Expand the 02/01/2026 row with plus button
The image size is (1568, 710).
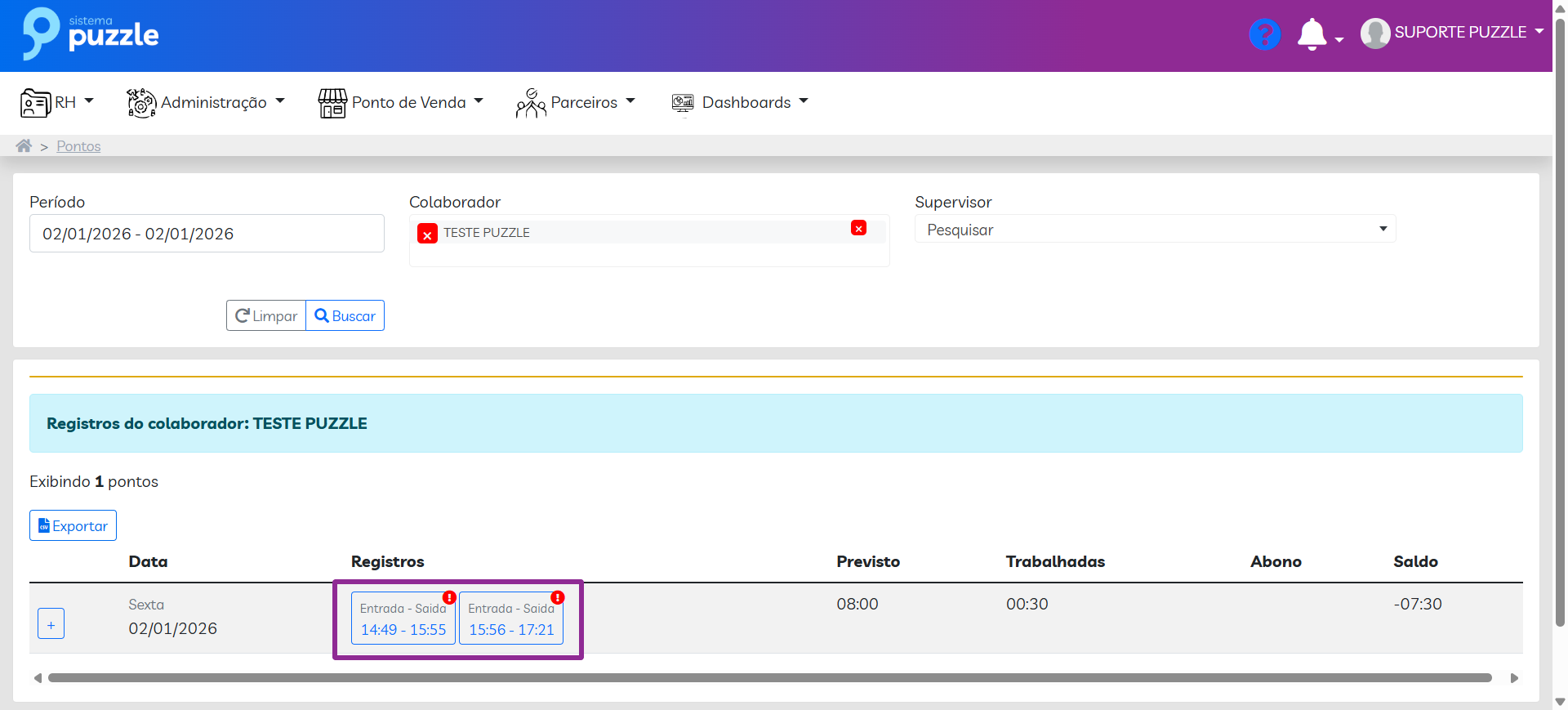(51, 624)
